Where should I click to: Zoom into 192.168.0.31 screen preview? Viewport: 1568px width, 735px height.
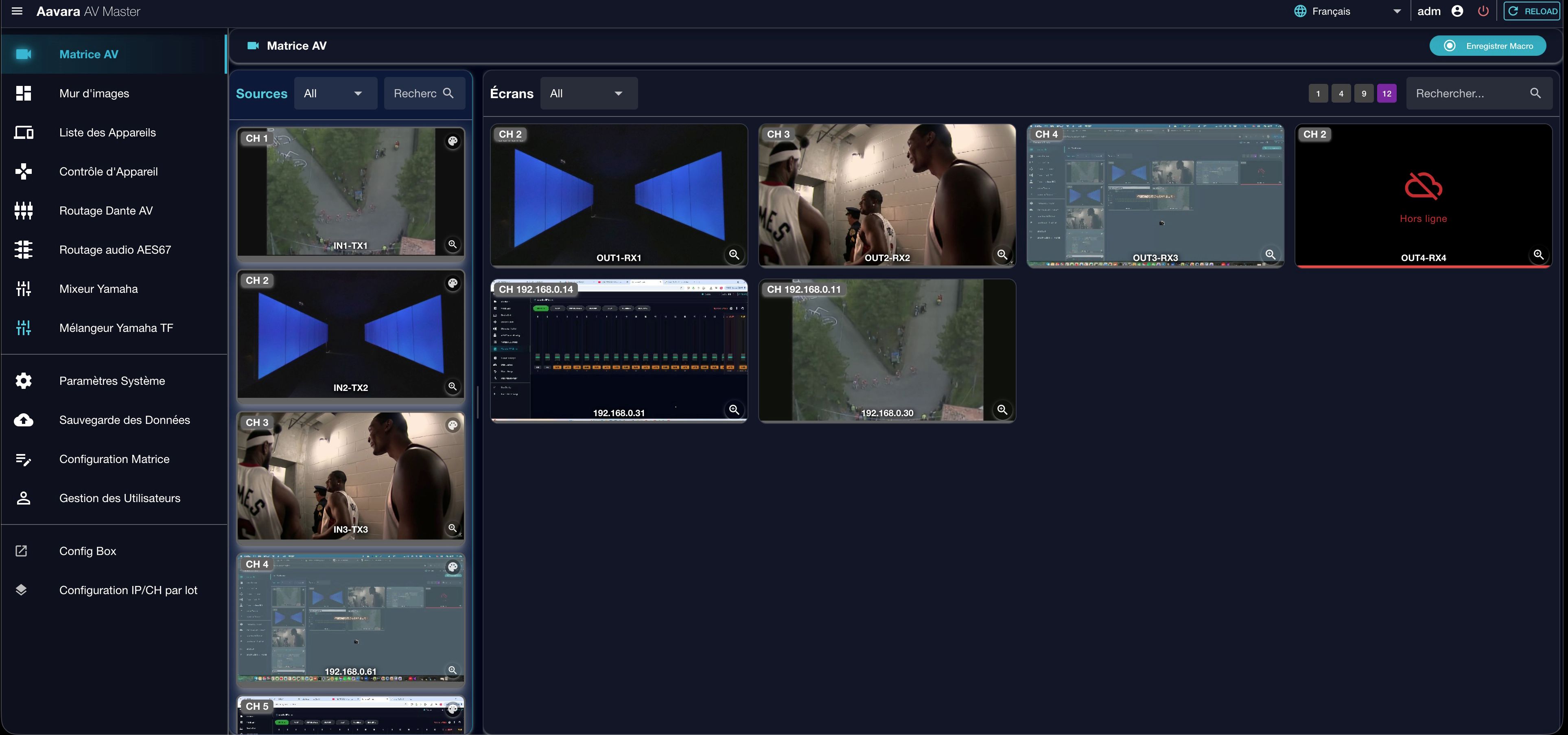[734, 410]
